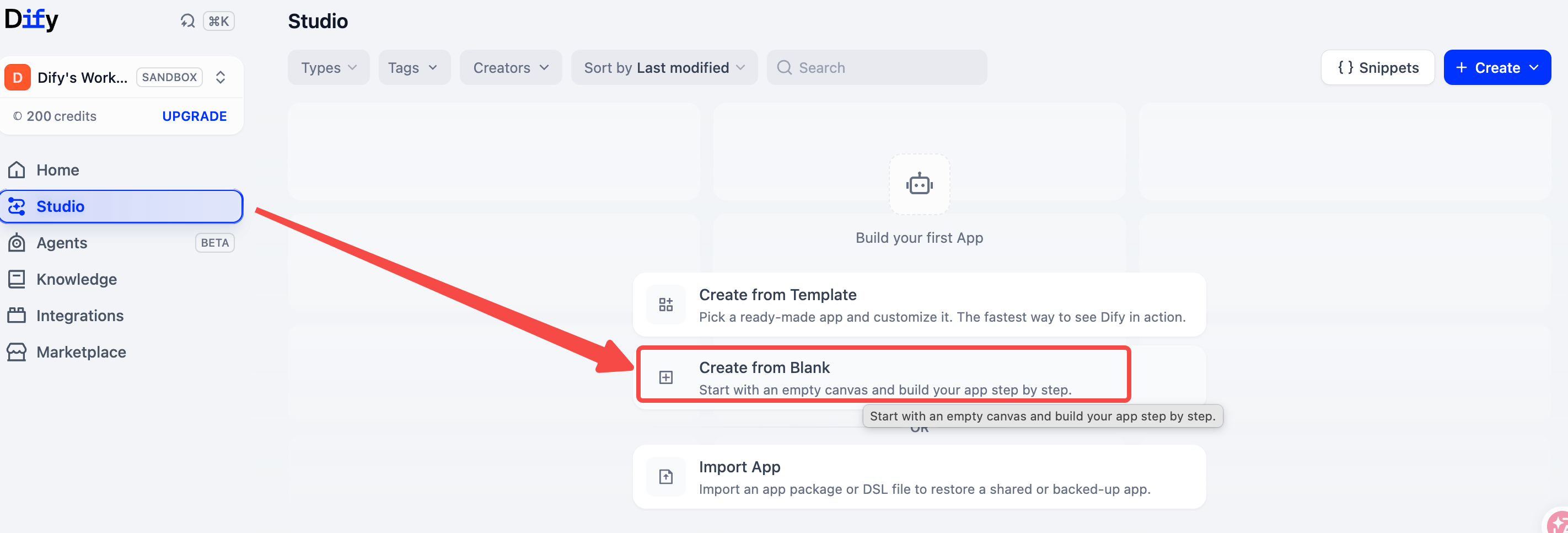The image size is (1568, 533).
Task: Click the Integrations icon in sidebar
Action: (x=17, y=316)
